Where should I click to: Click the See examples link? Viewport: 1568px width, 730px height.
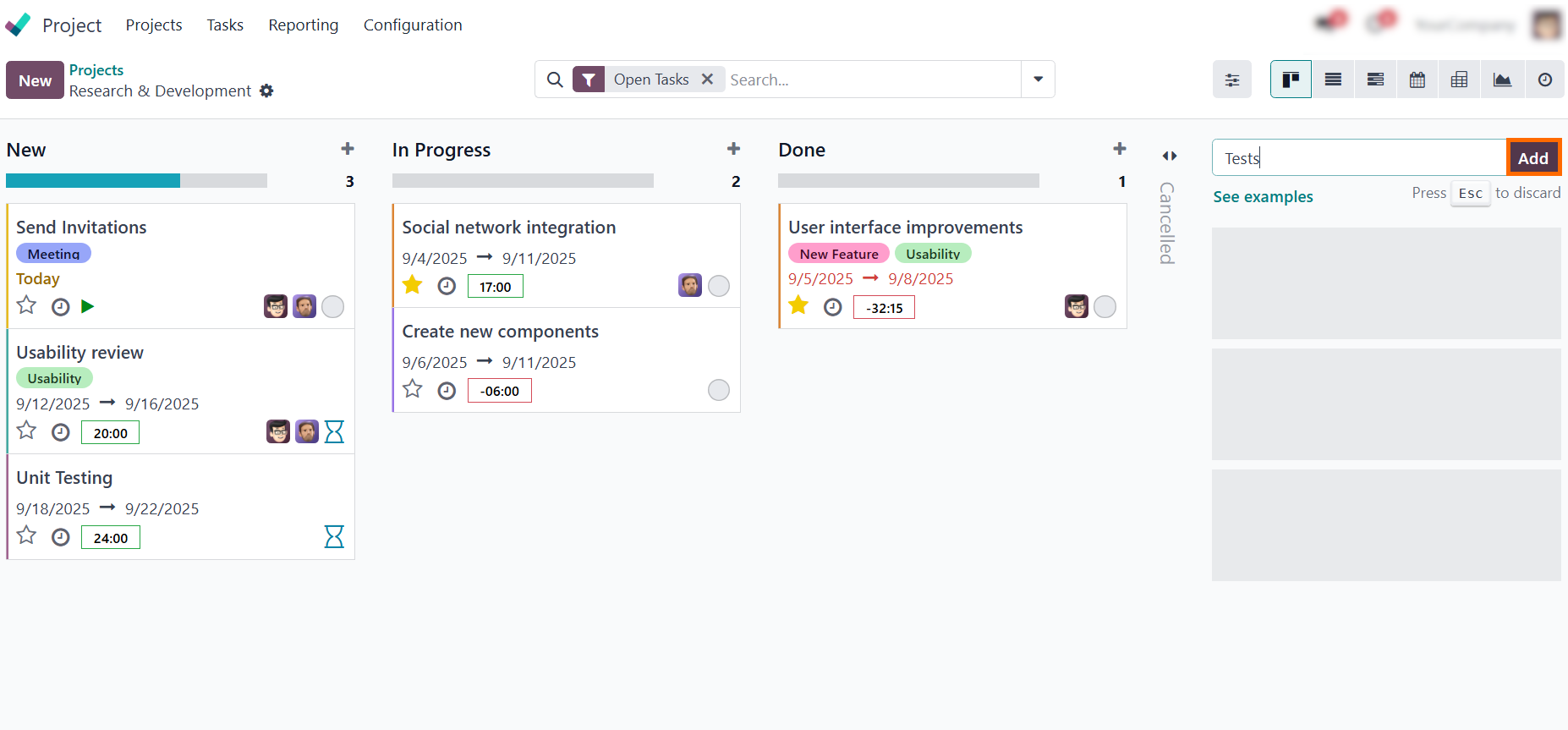[x=1263, y=196]
